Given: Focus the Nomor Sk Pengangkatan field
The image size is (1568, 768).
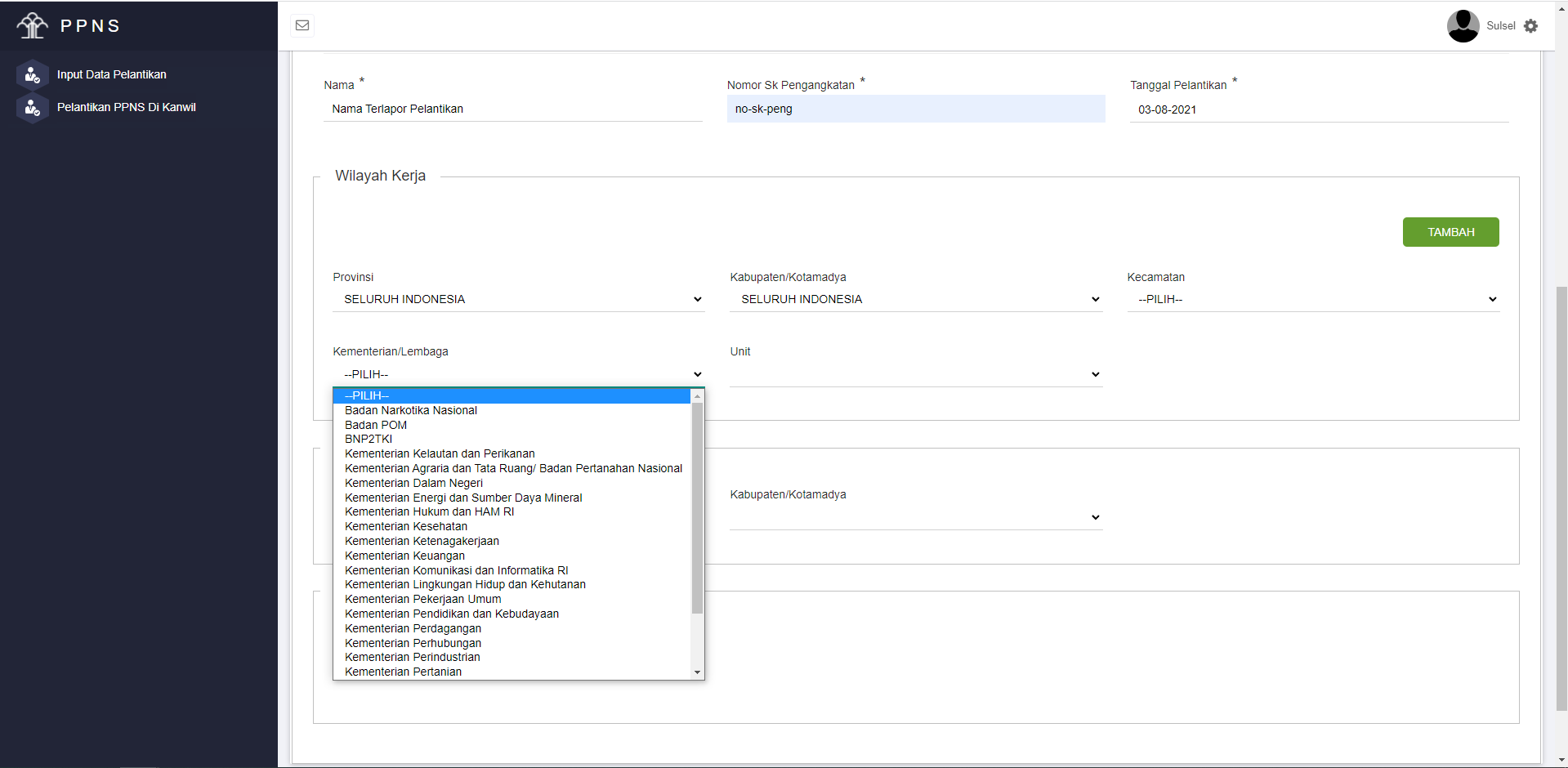Looking at the screenshot, I should coord(916,109).
